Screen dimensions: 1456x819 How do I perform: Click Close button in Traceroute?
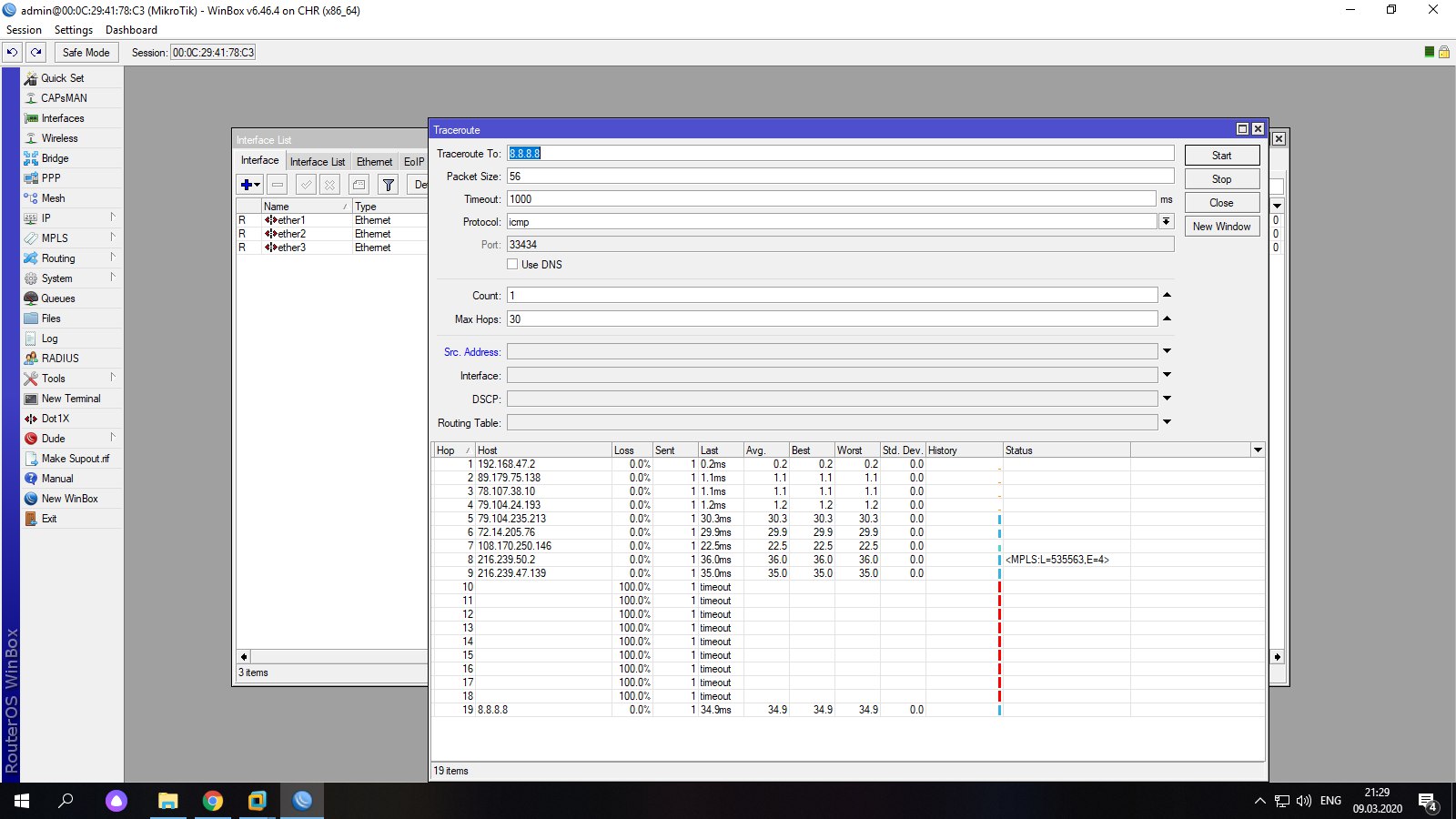click(x=1222, y=203)
